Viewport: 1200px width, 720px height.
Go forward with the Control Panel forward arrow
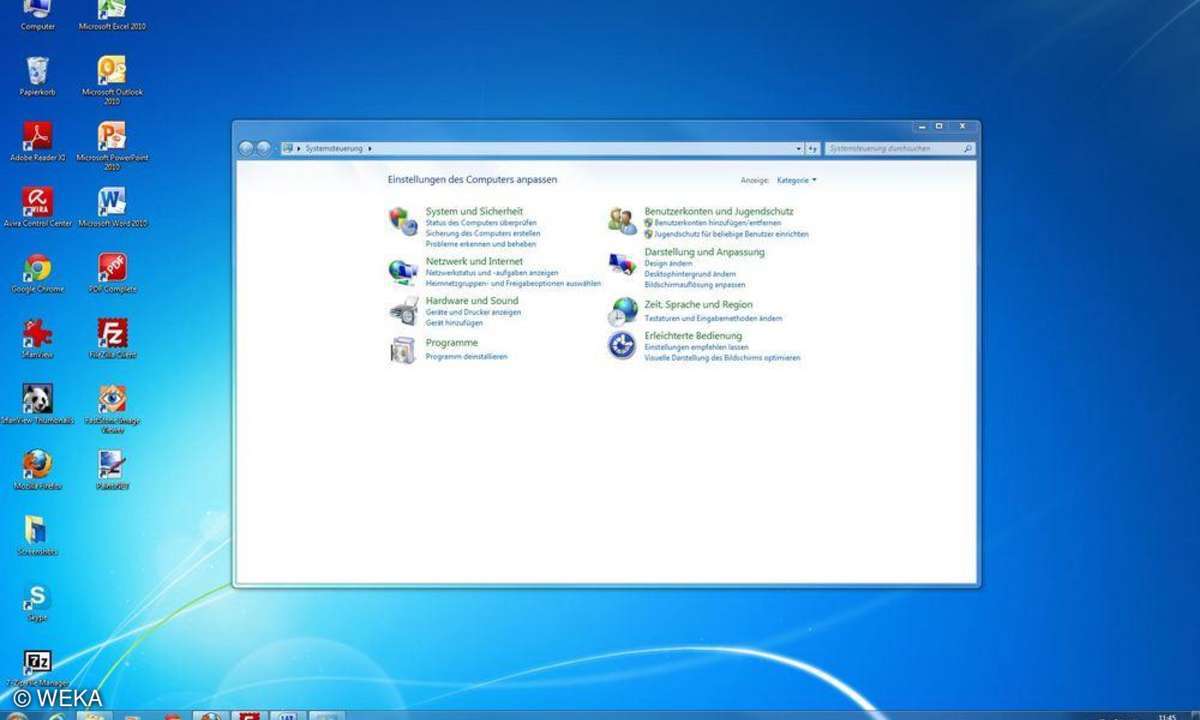[x=263, y=148]
